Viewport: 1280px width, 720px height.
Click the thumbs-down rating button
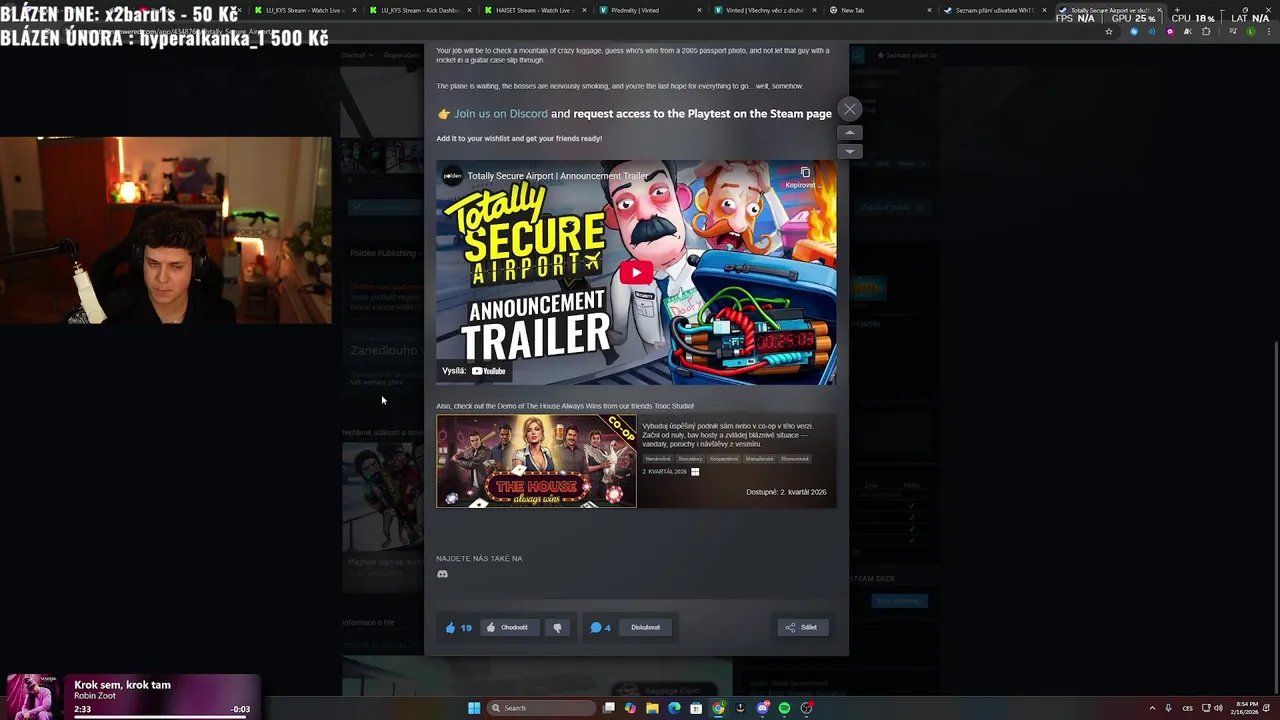(x=557, y=627)
